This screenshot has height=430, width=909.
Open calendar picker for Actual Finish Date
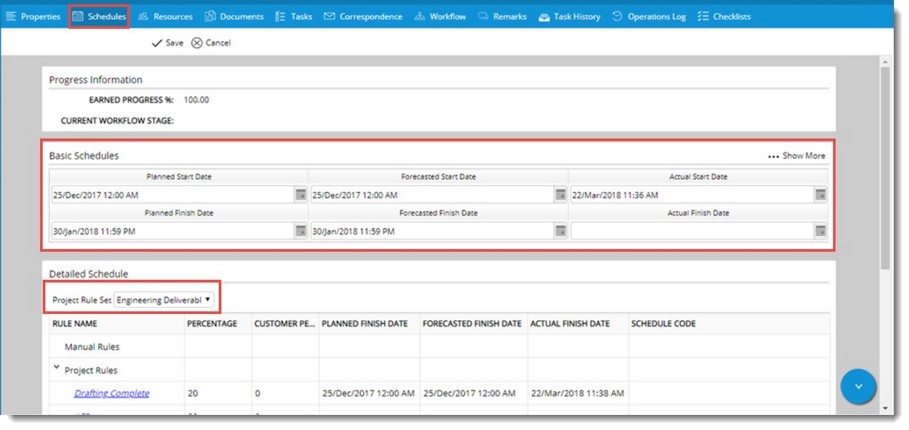(819, 231)
